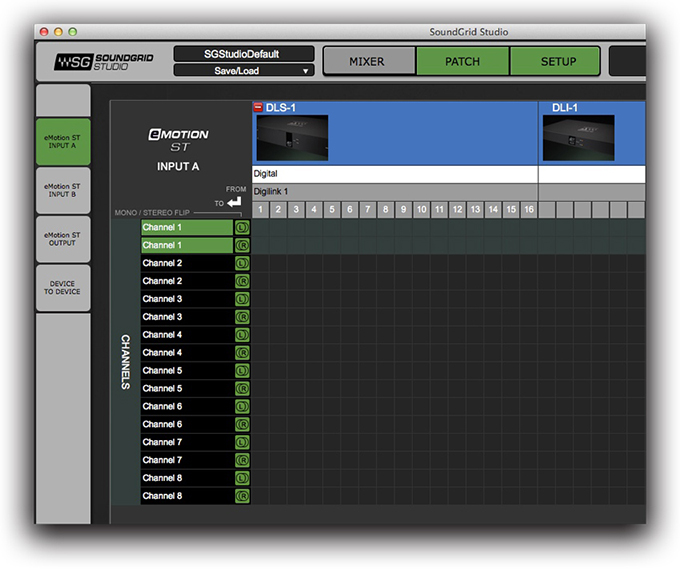The width and height of the screenshot is (680, 573).
Task: Click the DLS-1 device title
Action: 280,108
